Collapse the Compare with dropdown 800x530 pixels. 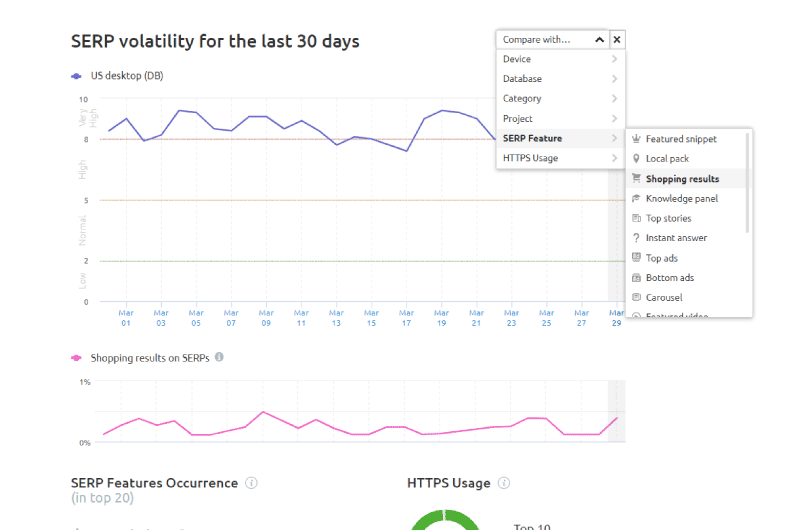(599, 39)
